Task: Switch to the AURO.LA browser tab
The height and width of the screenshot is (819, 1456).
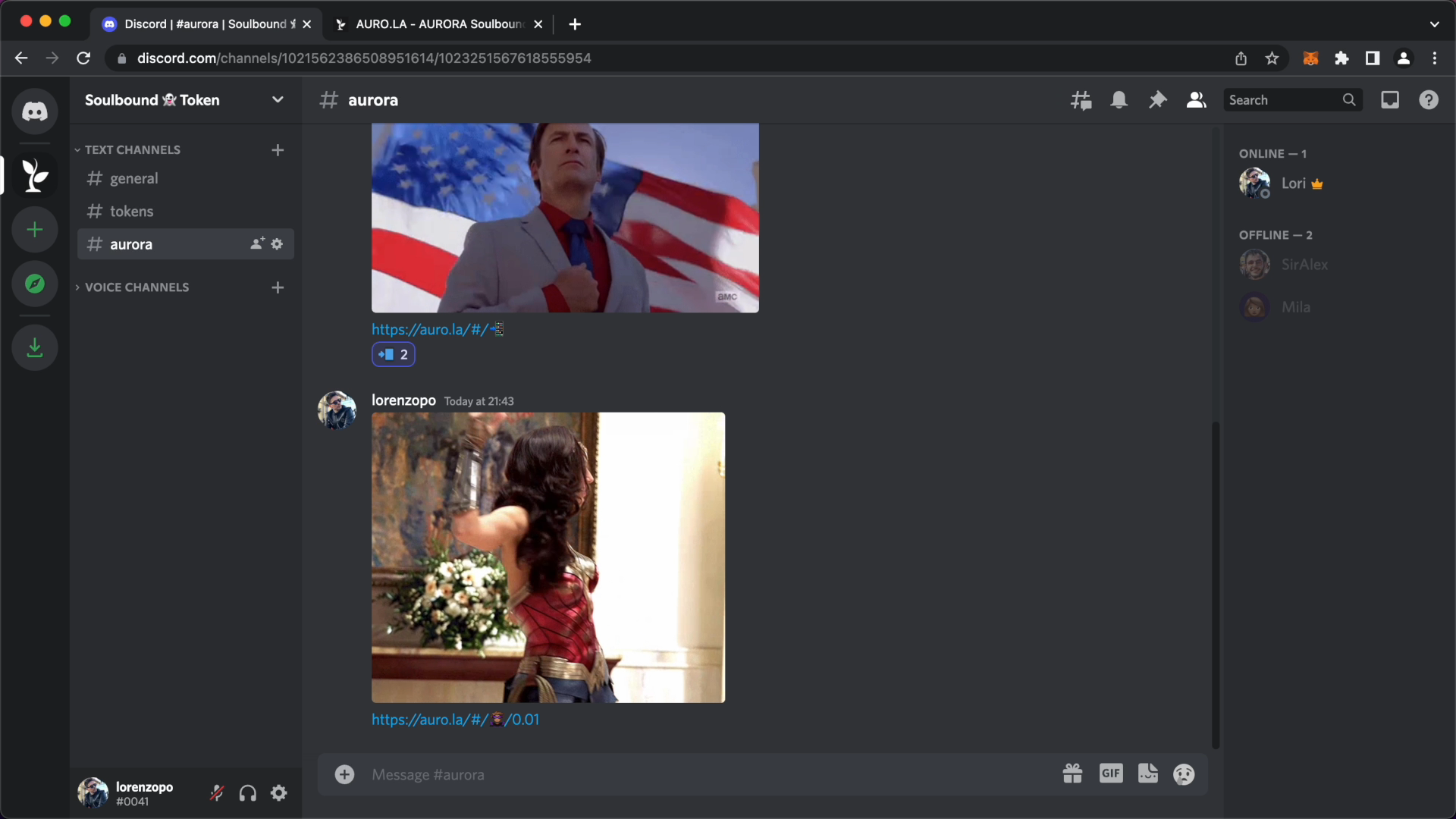Action: click(438, 24)
